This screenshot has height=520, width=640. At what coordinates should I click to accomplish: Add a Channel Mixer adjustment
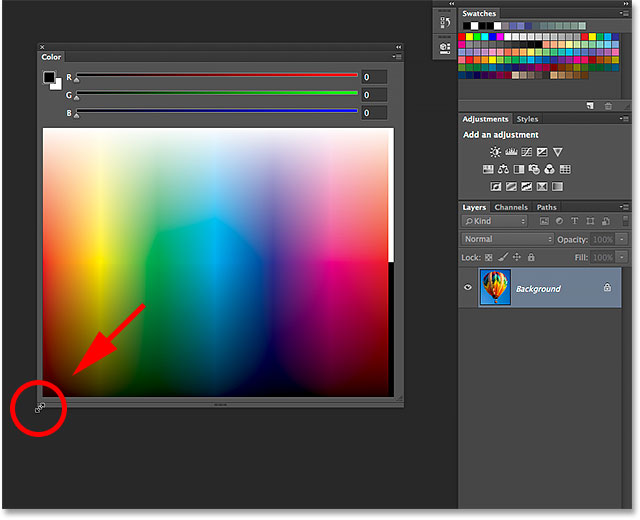(x=548, y=169)
